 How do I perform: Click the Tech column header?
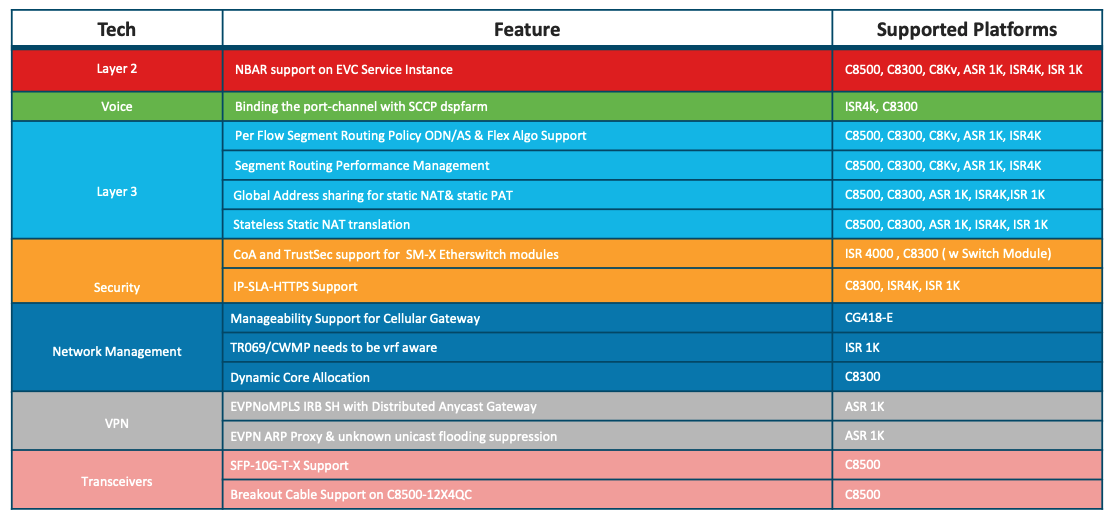coord(117,29)
